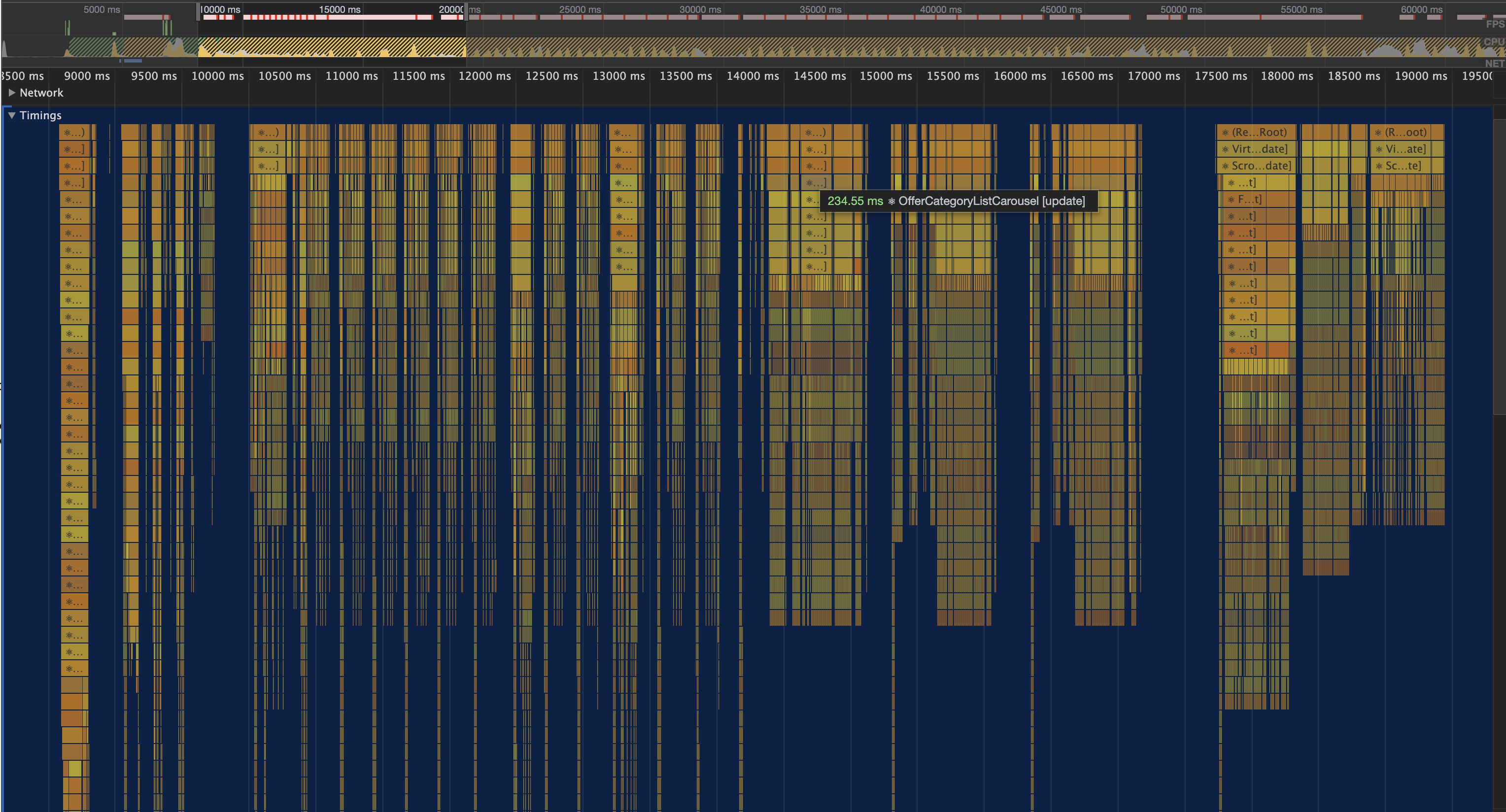1506x812 pixels.
Task: Click the 10500 ms ruler label
Action: pos(285,76)
